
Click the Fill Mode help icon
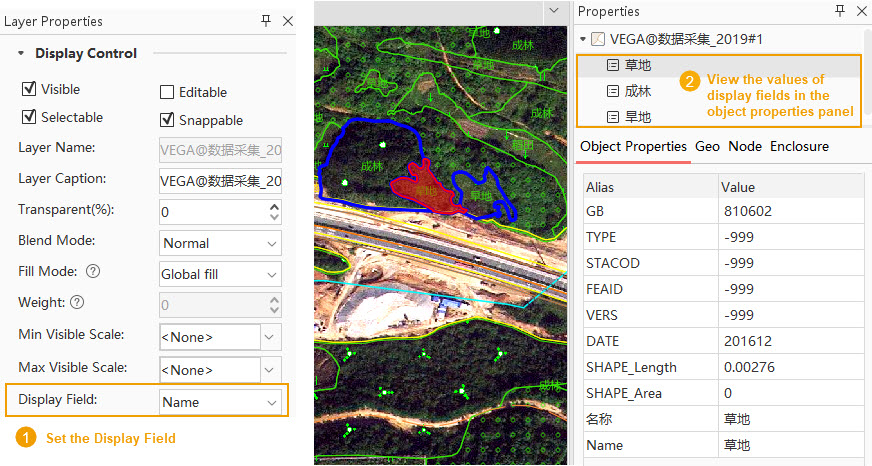[x=93, y=271]
